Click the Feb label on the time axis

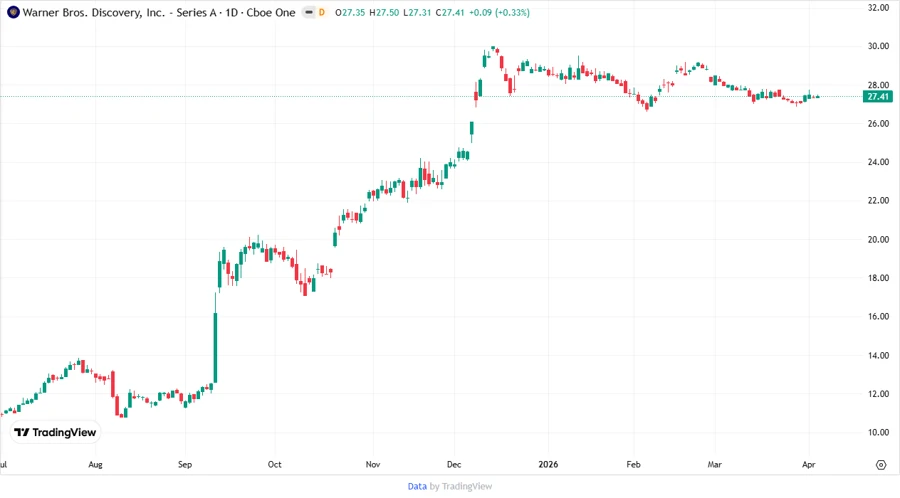pos(633,465)
